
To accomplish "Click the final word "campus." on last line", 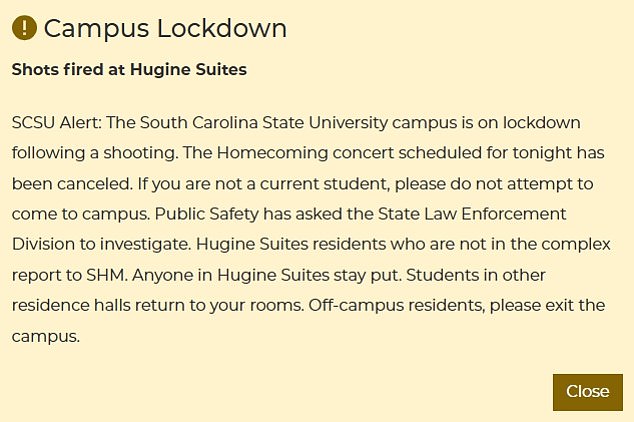I will point(45,336).
